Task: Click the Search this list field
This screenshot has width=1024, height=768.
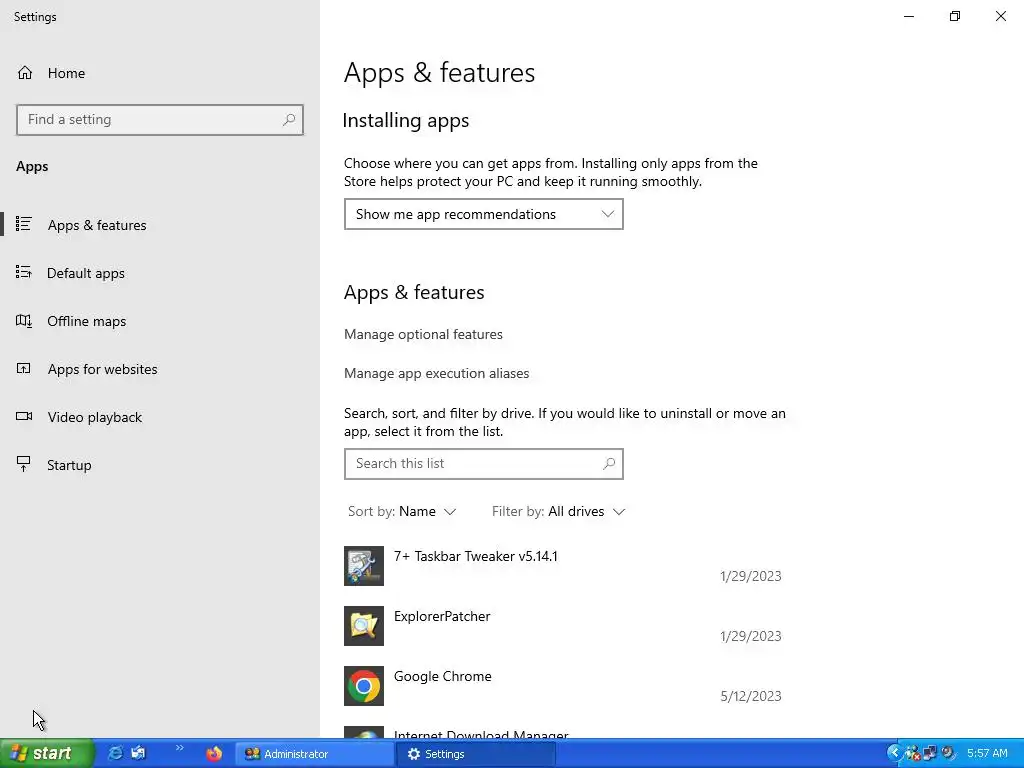Action: coord(483,464)
